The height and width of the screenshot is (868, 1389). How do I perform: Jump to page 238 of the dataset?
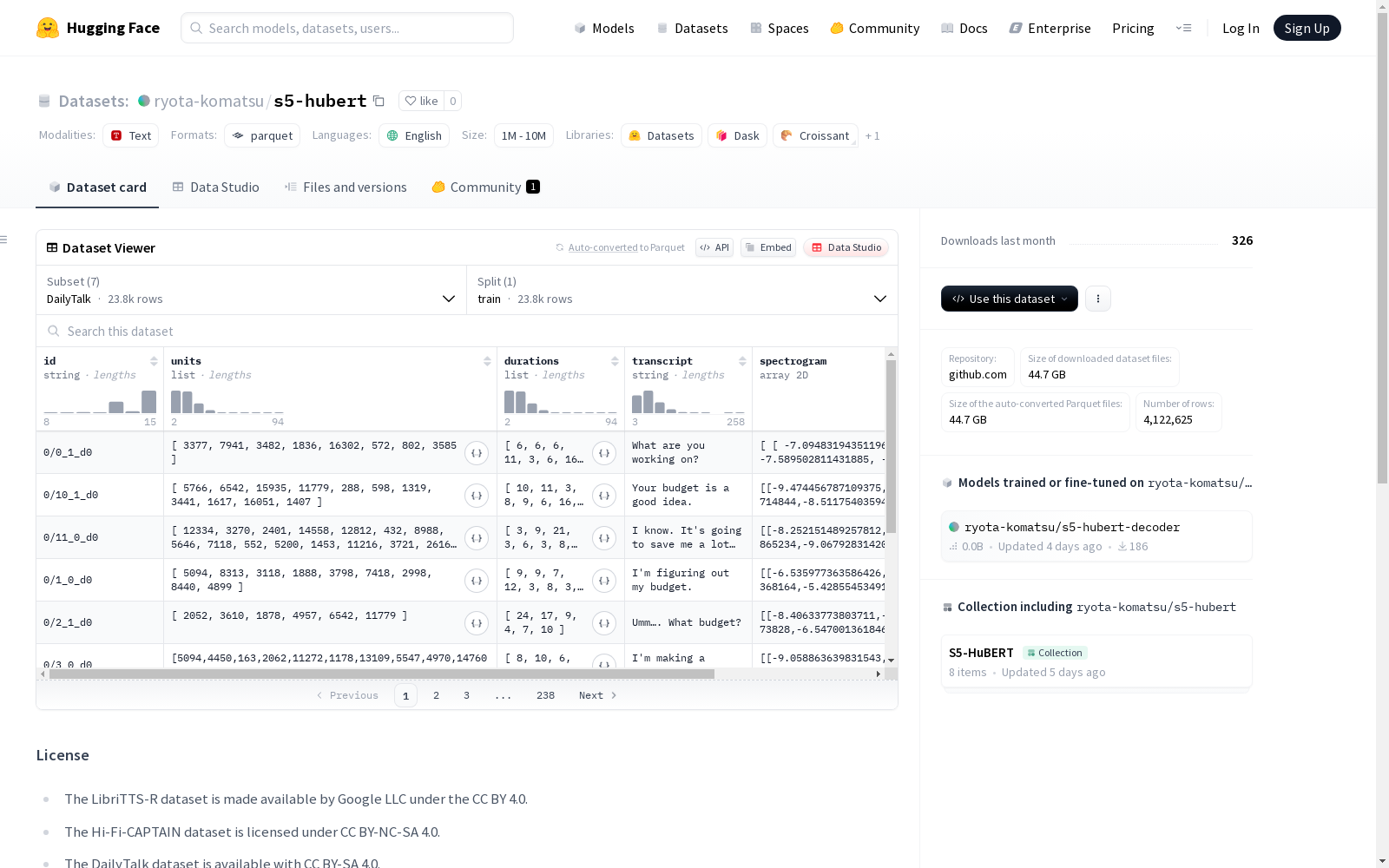click(x=545, y=695)
